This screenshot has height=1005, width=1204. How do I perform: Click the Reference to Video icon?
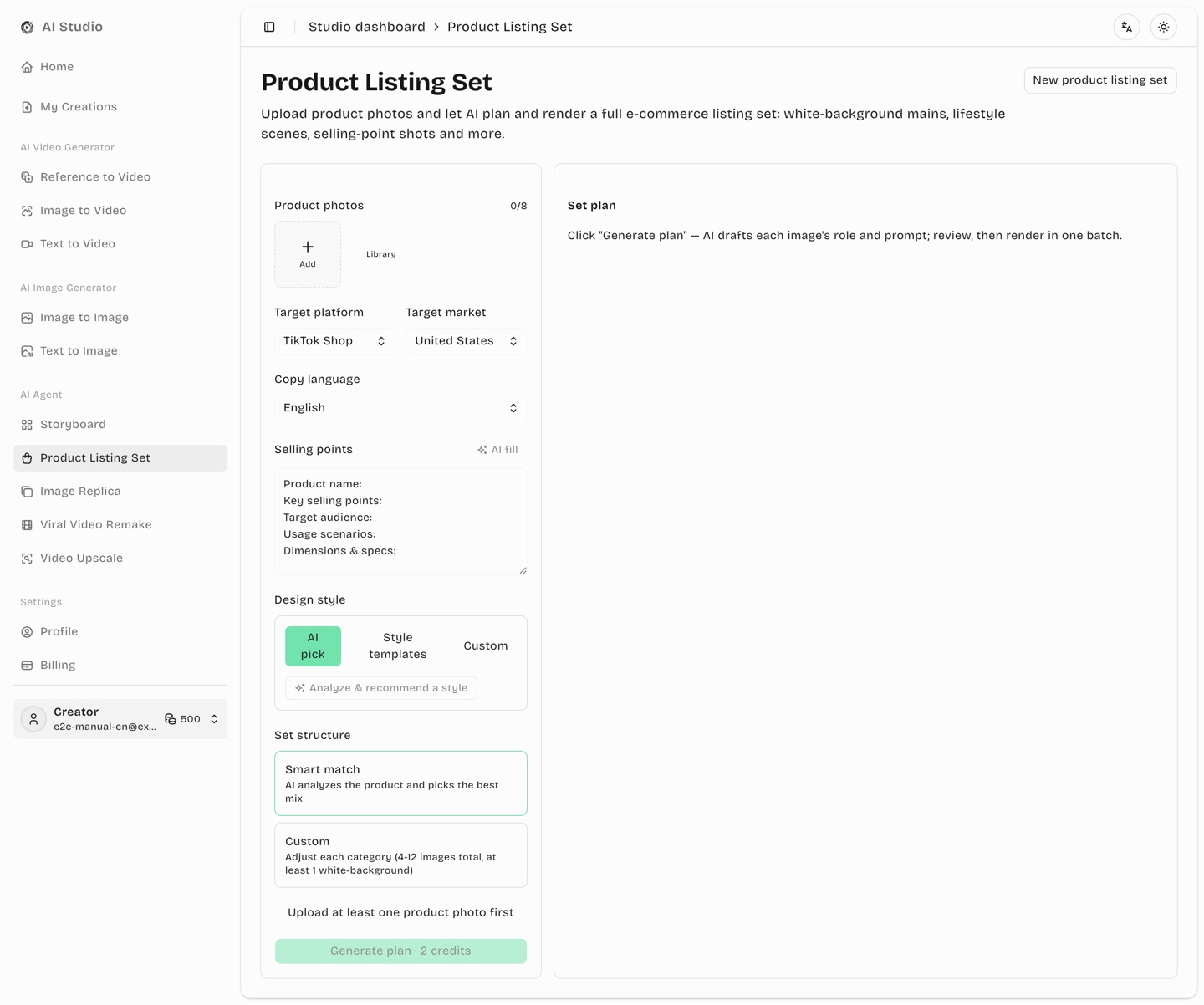click(27, 177)
